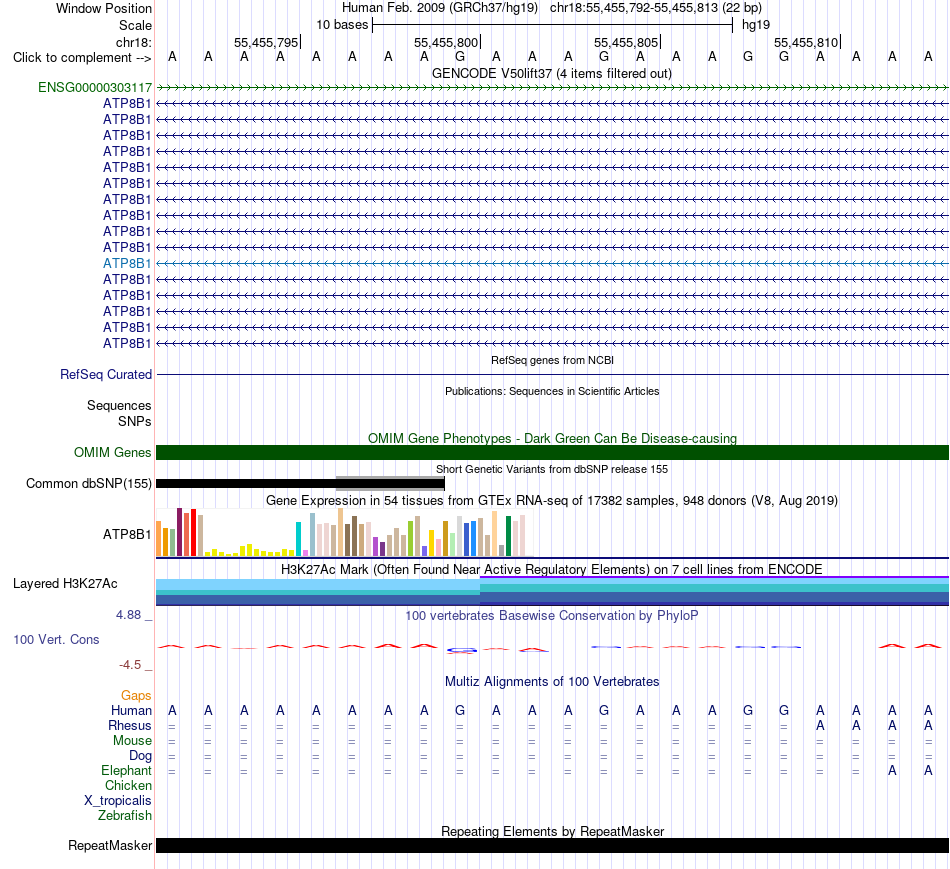950x869 pixels.
Task: Click the gray dbSNP variant item
Action: click(390, 483)
